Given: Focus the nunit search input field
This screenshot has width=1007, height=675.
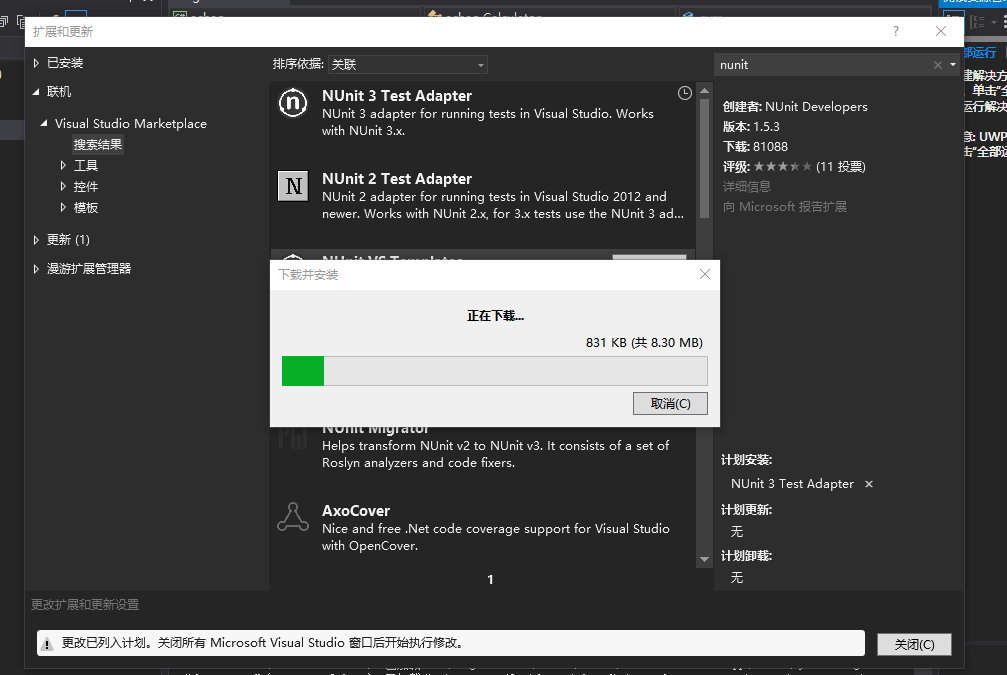Looking at the screenshot, I should [823, 65].
